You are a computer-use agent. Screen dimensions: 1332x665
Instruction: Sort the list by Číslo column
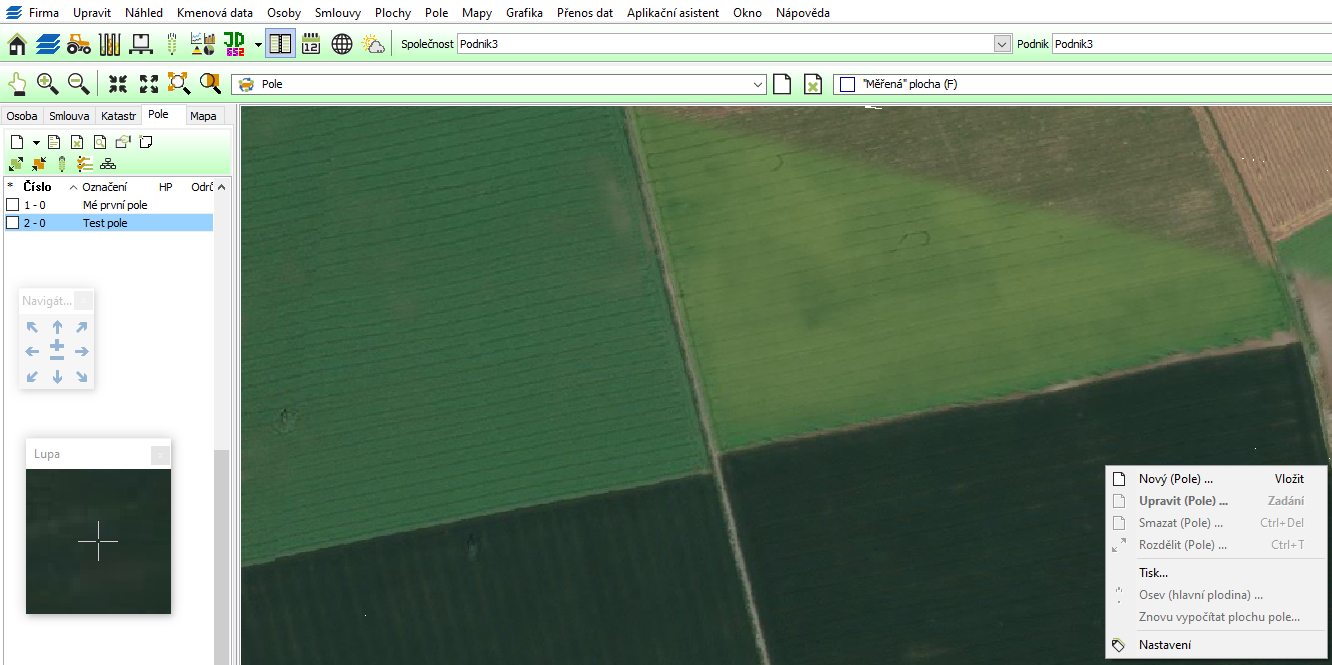click(x=38, y=187)
